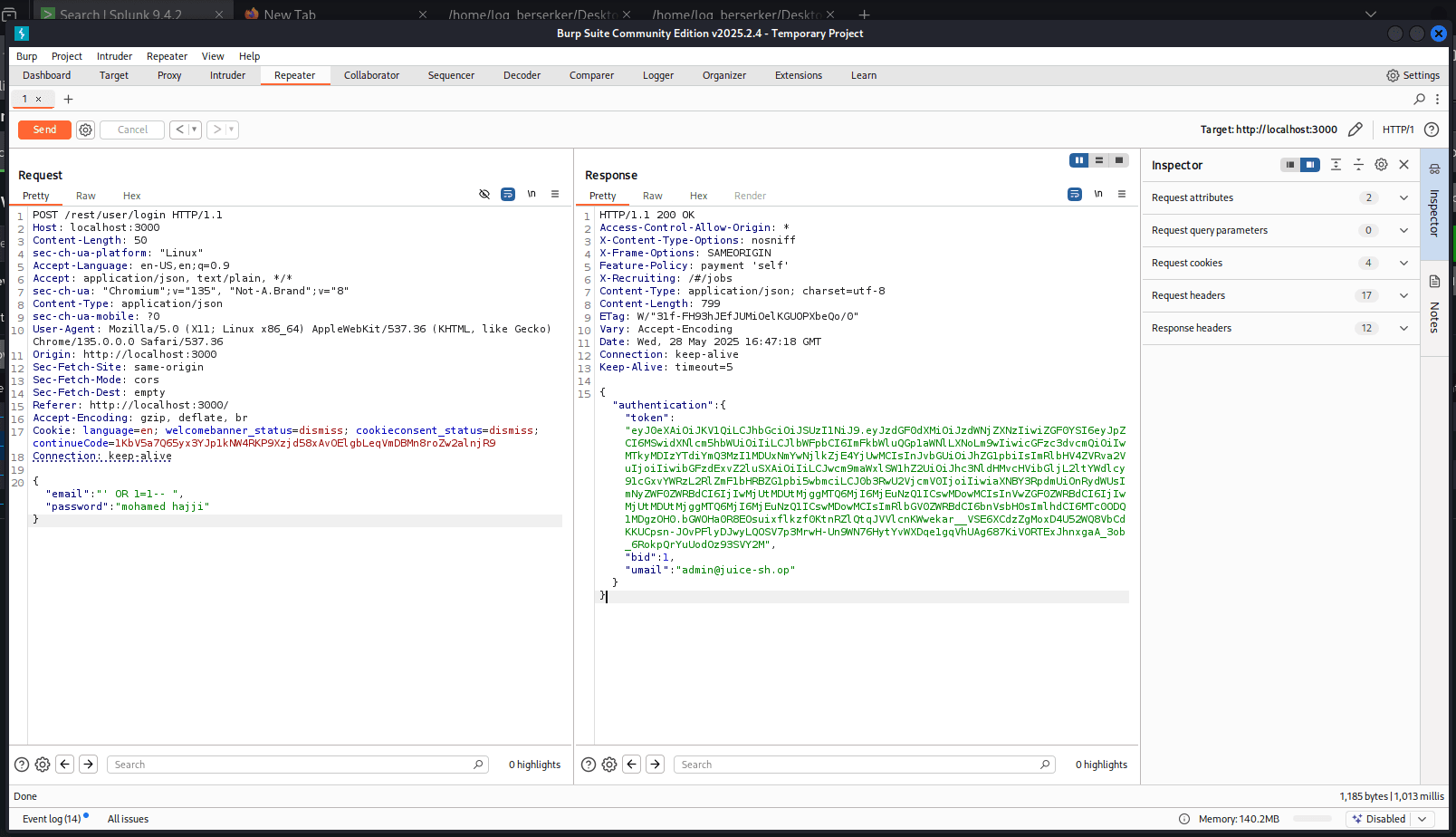Send the request in Repeater
Screen dimensions: 1456x837
coord(44,130)
